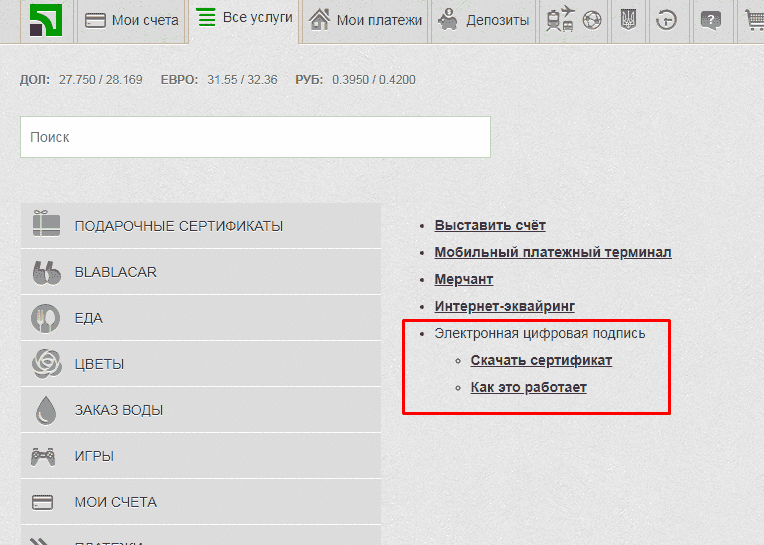Open the shopping cart icon
The height and width of the screenshot is (545, 764).
[x=752, y=20]
